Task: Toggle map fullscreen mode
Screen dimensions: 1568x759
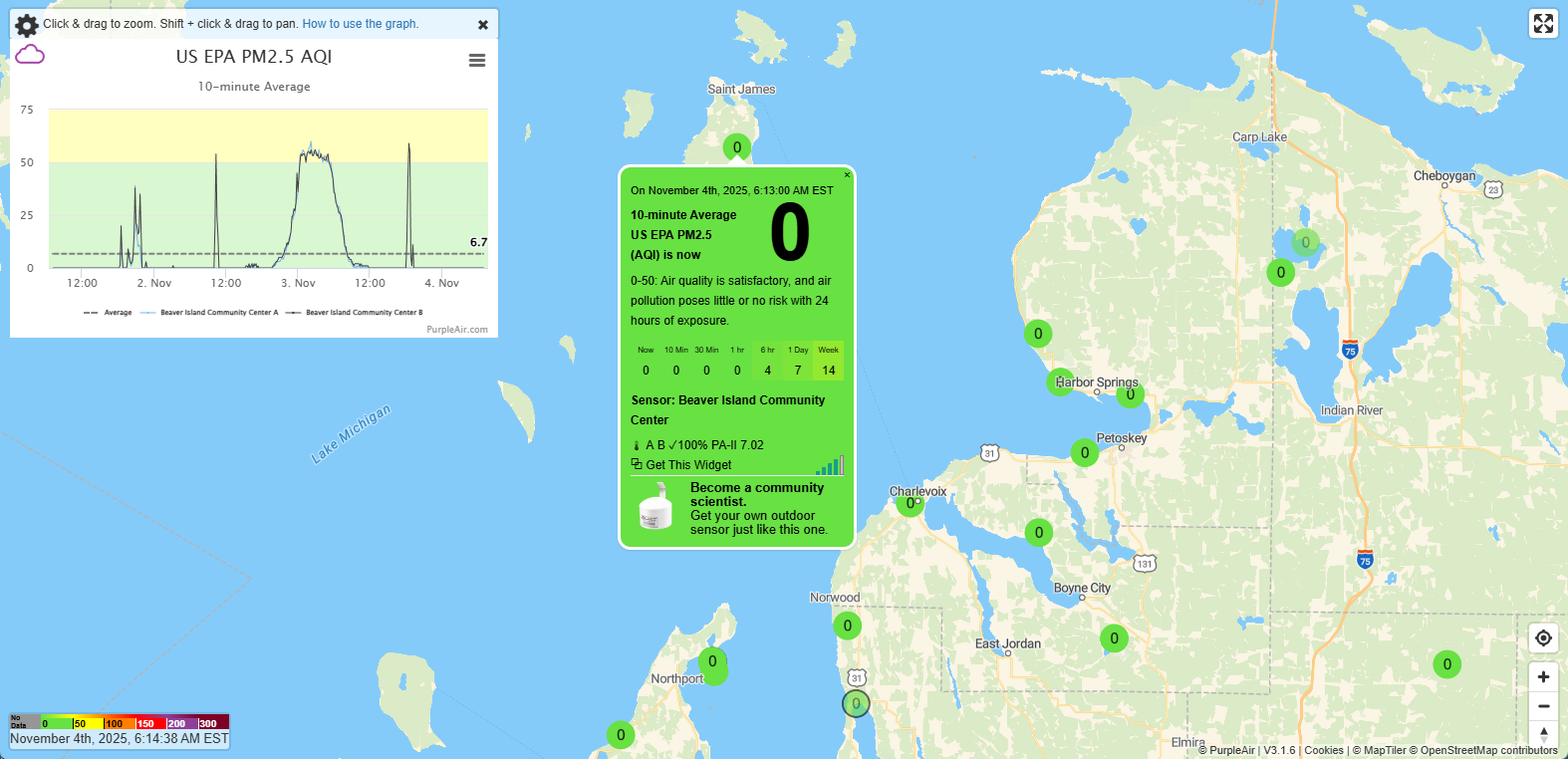Action: (x=1543, y=24)
